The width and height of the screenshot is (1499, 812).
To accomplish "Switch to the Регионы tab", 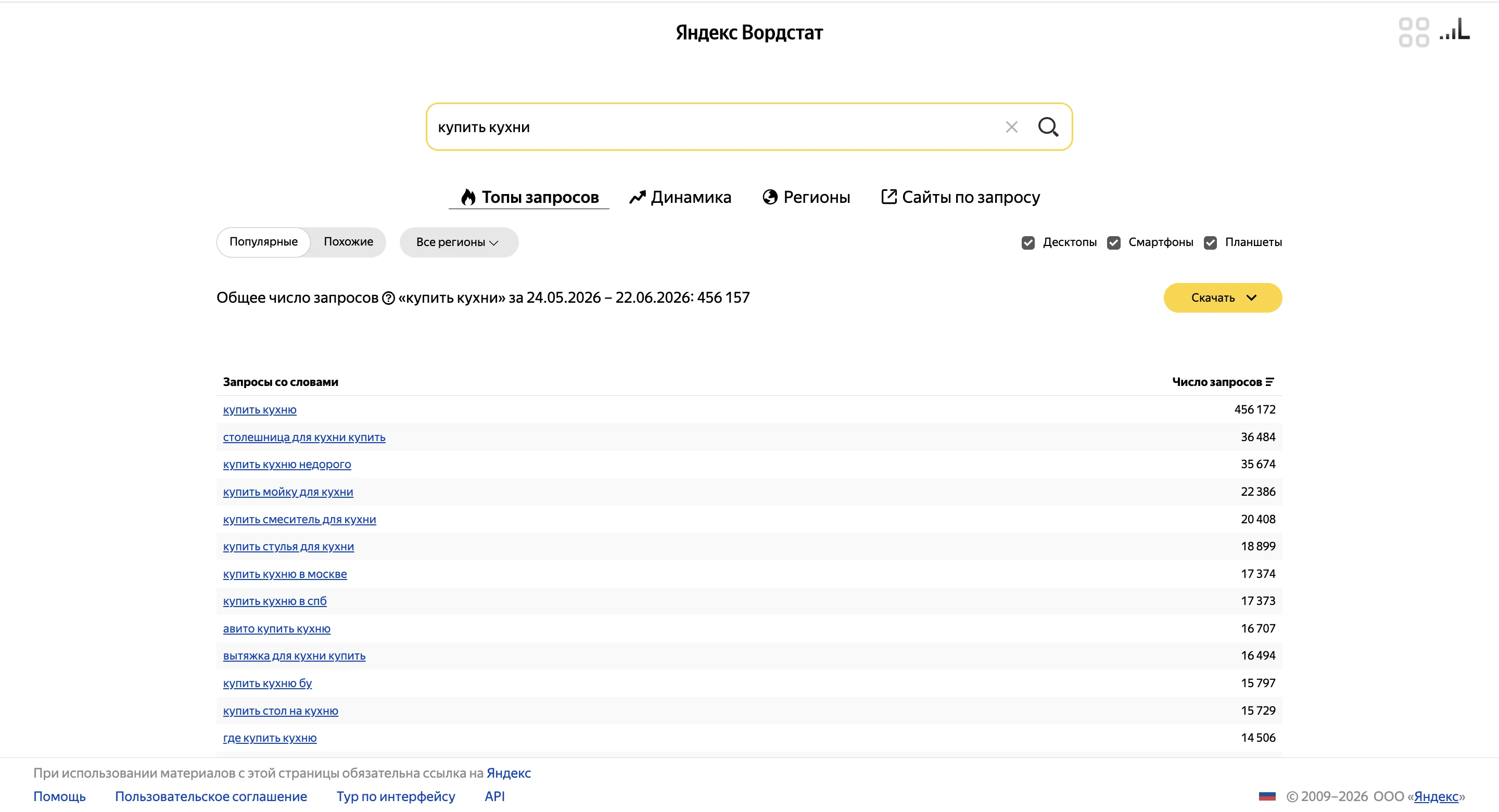I will (806, 197).
